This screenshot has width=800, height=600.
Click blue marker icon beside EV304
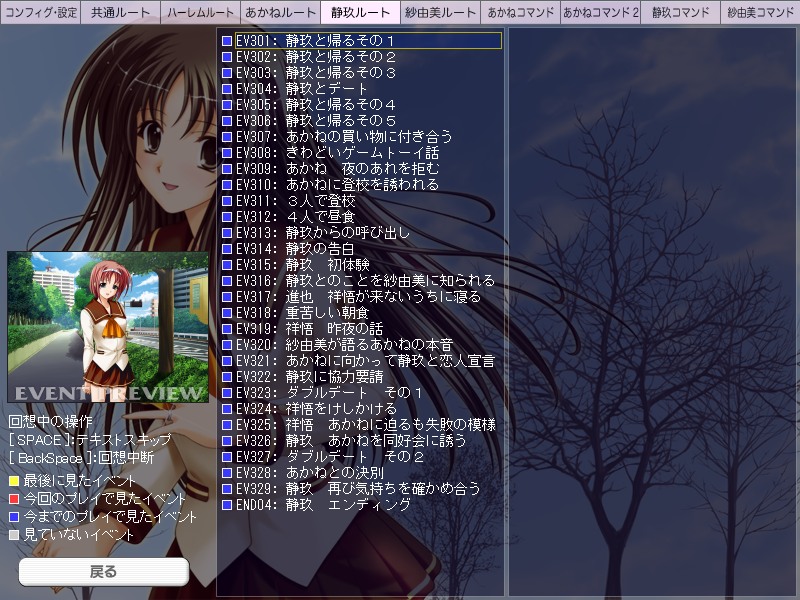point(227,89)
